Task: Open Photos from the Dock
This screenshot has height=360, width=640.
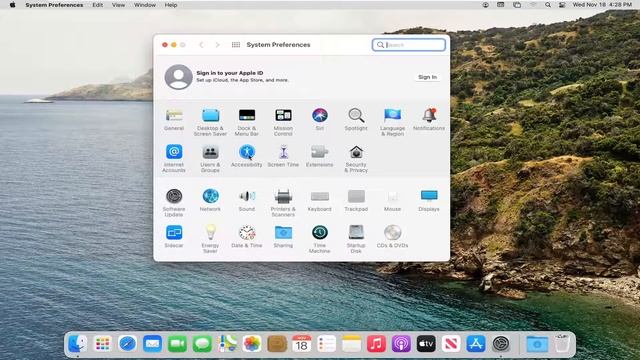Action: tap(252, 344)
